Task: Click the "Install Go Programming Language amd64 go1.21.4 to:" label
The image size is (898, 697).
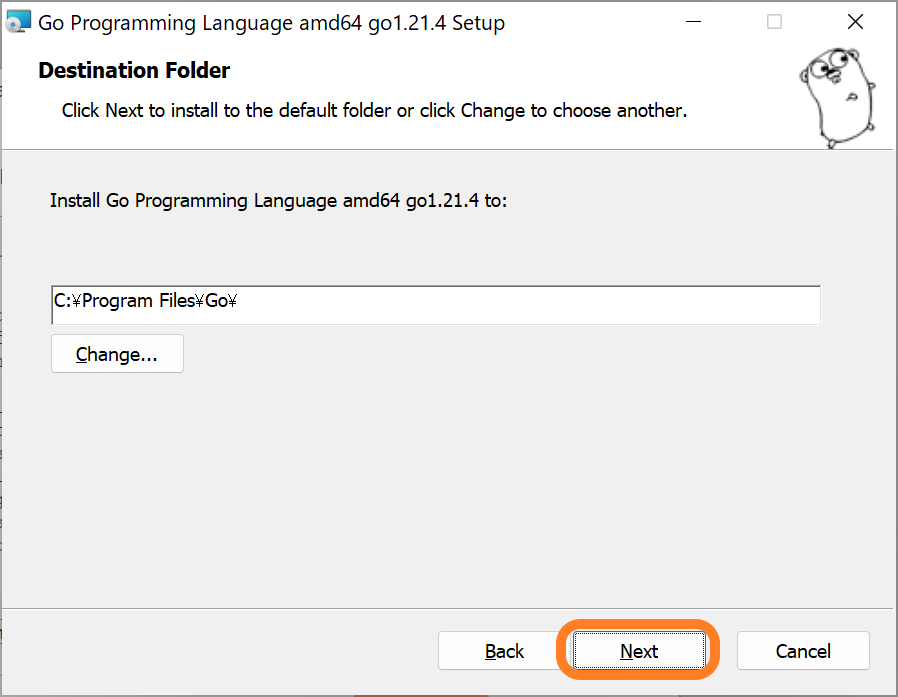Action: tap(278, 200)
